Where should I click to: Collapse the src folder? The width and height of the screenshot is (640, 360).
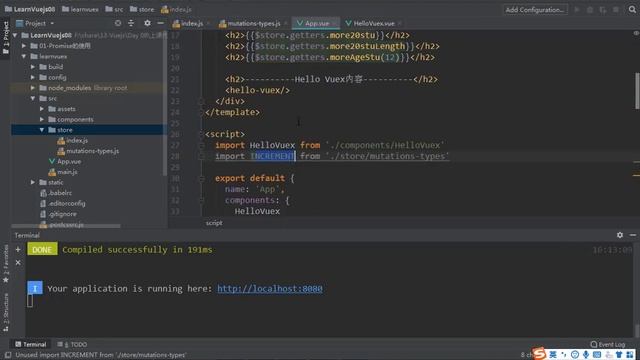[33, 98]
